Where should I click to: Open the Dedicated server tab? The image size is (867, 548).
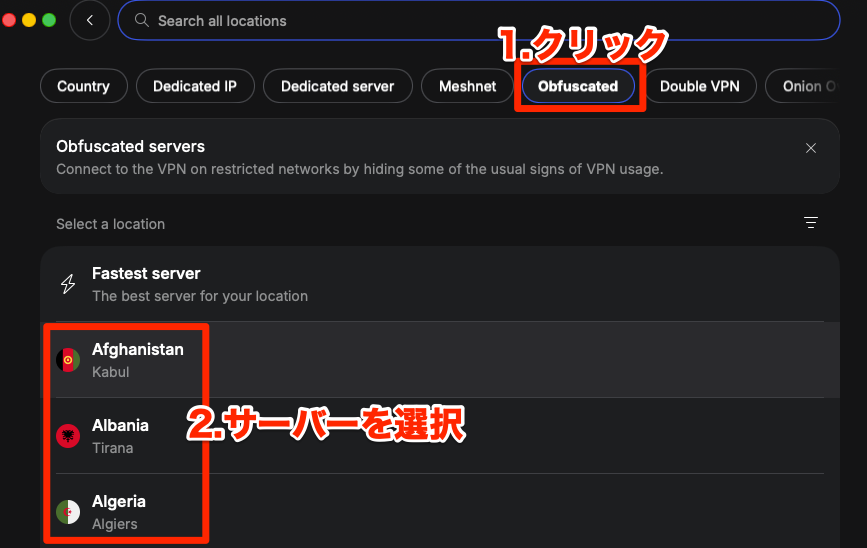pos(337,86)
